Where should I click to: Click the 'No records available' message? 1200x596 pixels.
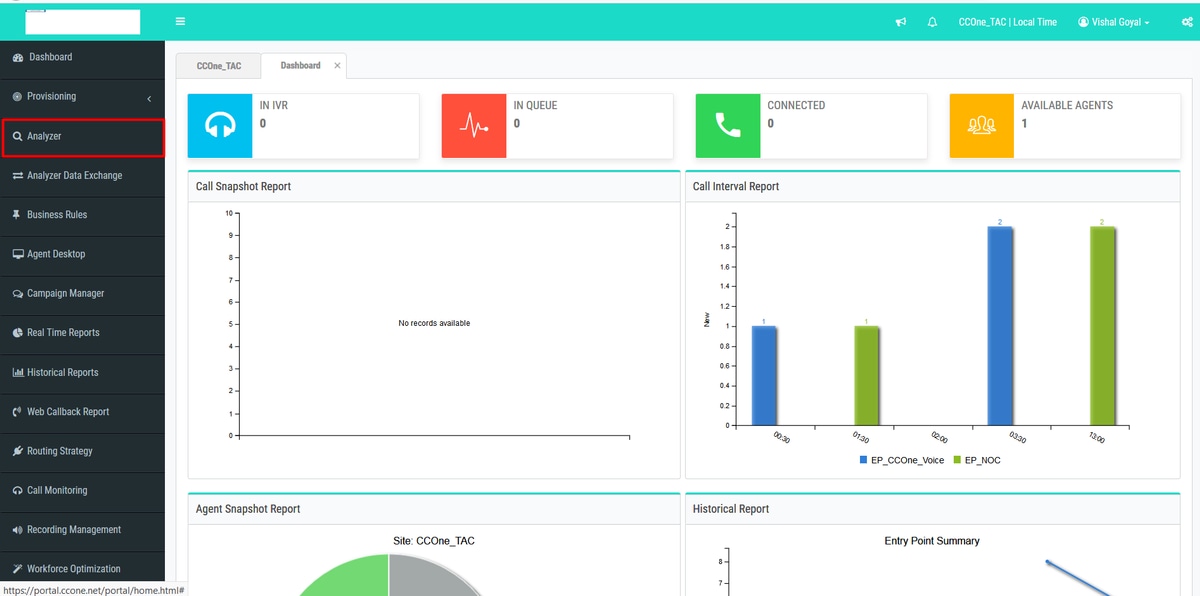tap(434, 323)
